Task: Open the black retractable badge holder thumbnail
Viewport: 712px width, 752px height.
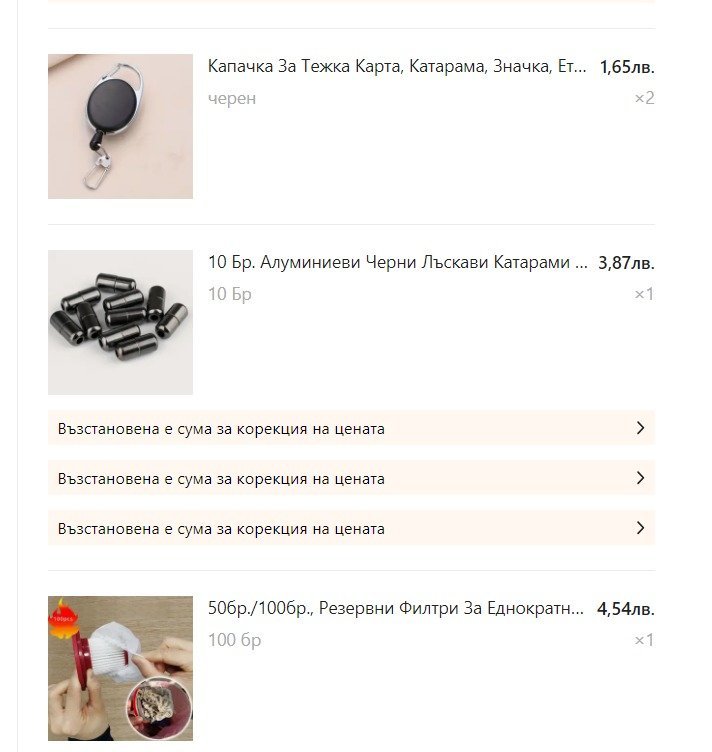Action: tap(120, 126)
